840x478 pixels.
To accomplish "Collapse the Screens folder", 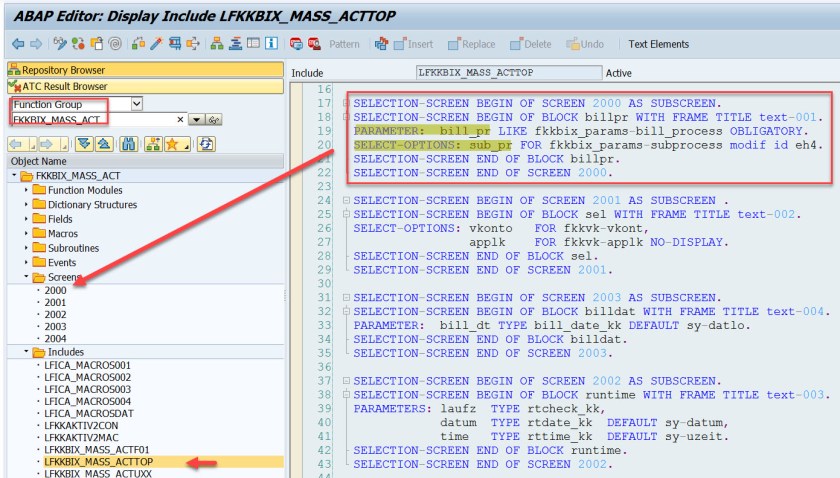I will [x=26, y=277].
